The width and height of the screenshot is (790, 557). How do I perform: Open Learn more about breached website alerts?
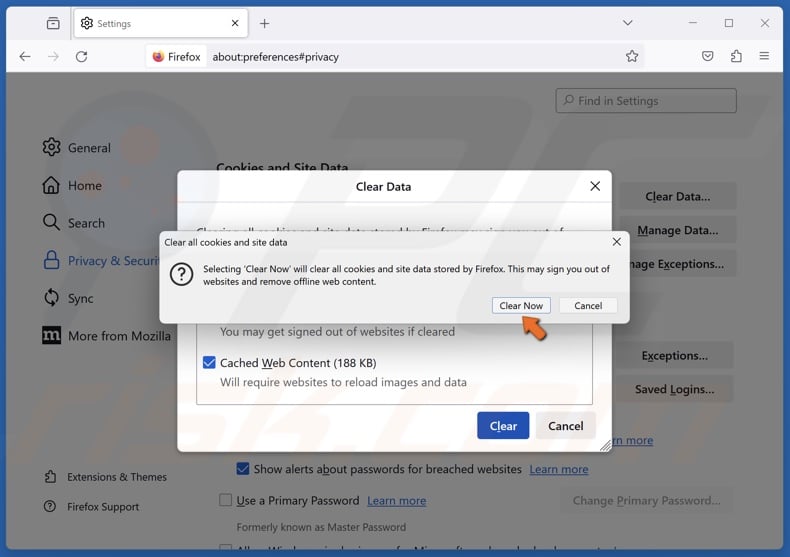(558, 469)
